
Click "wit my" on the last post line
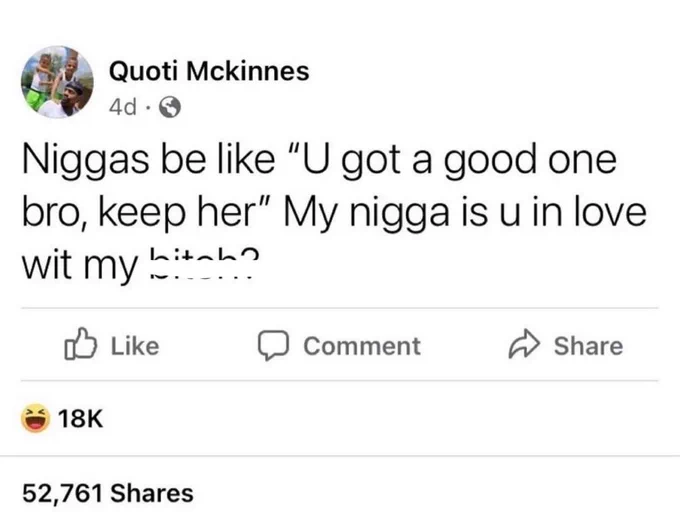[x=80, y=266]
